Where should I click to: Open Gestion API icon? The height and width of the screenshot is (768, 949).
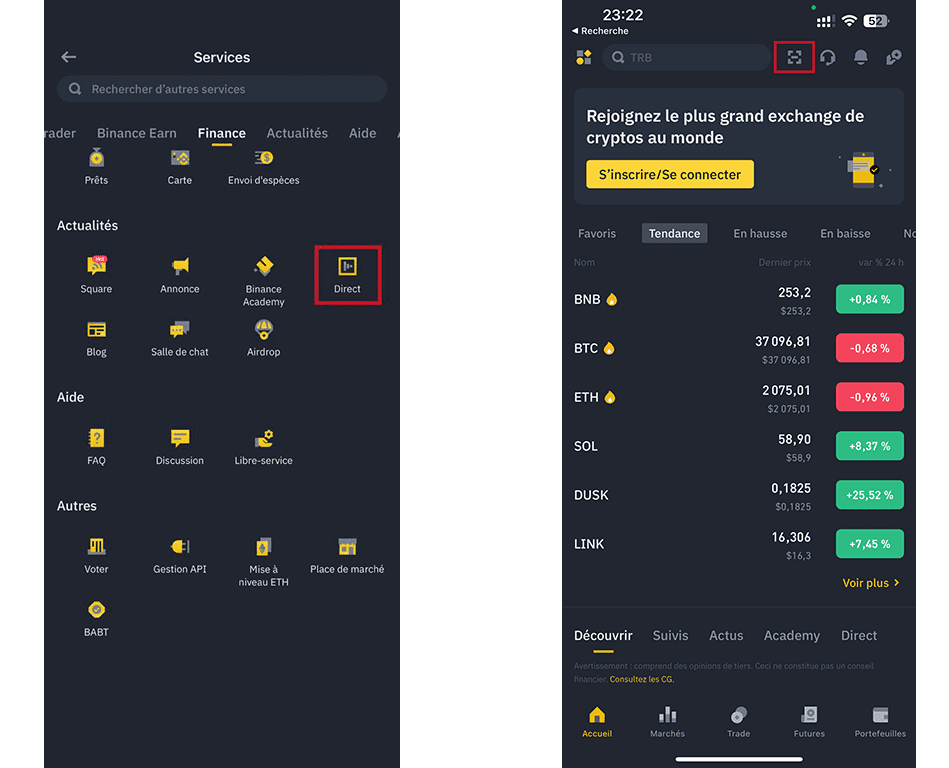coord(180,546)
